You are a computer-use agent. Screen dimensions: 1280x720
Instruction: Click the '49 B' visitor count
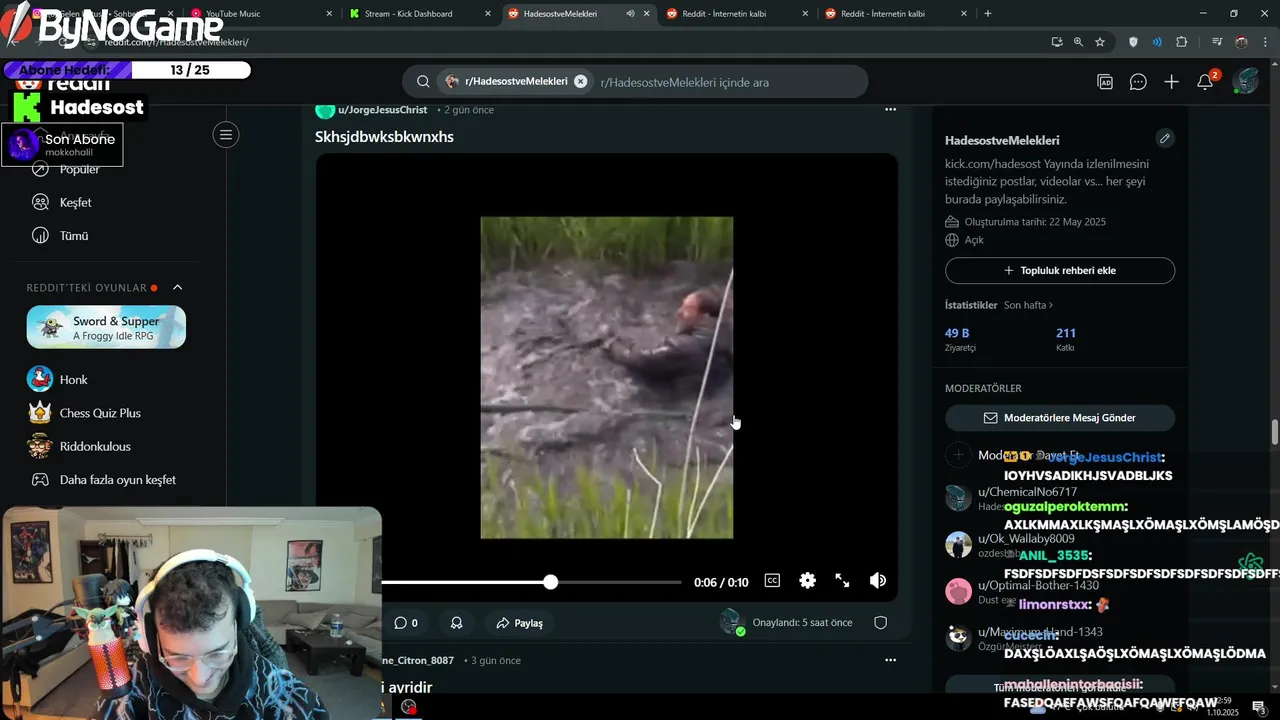957,333
